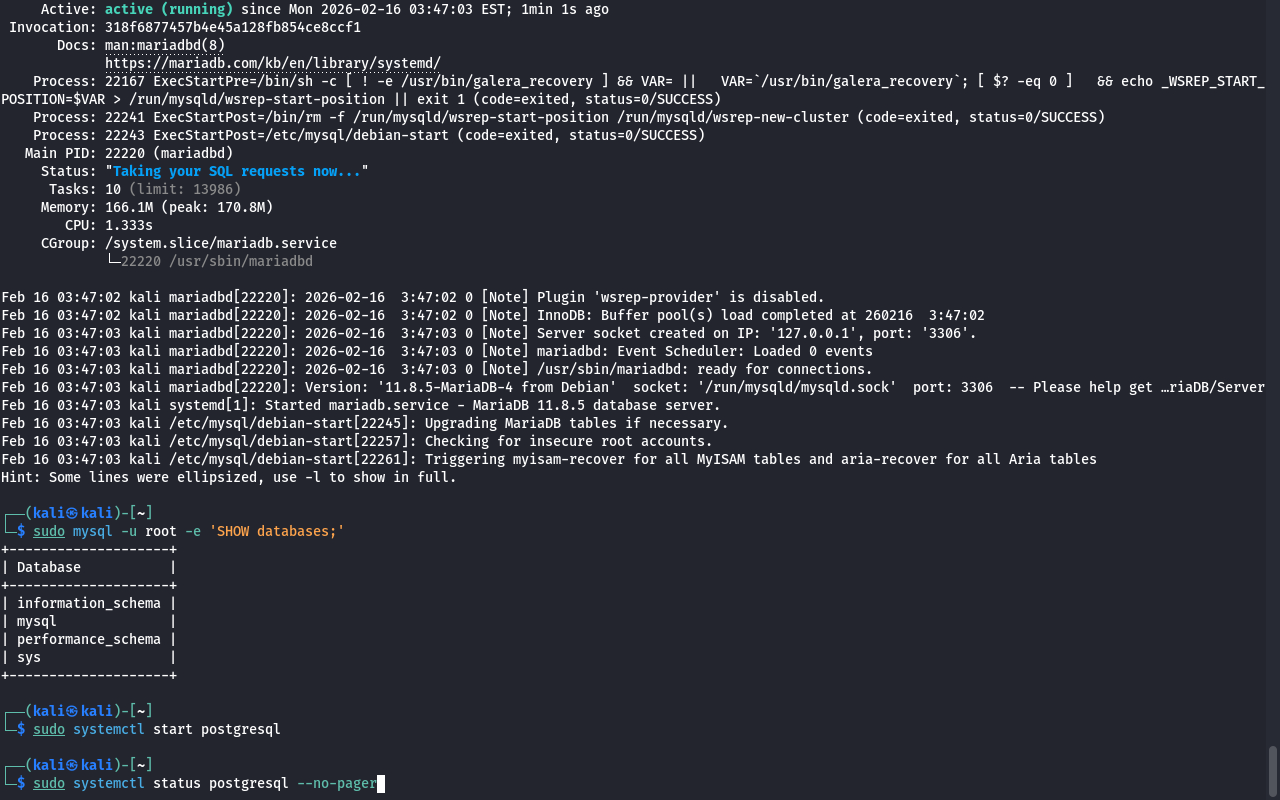This screenshot has width=1280, height=800.
Task: Click the green 'active (running)' status text
Action: [x=168, y=9]
